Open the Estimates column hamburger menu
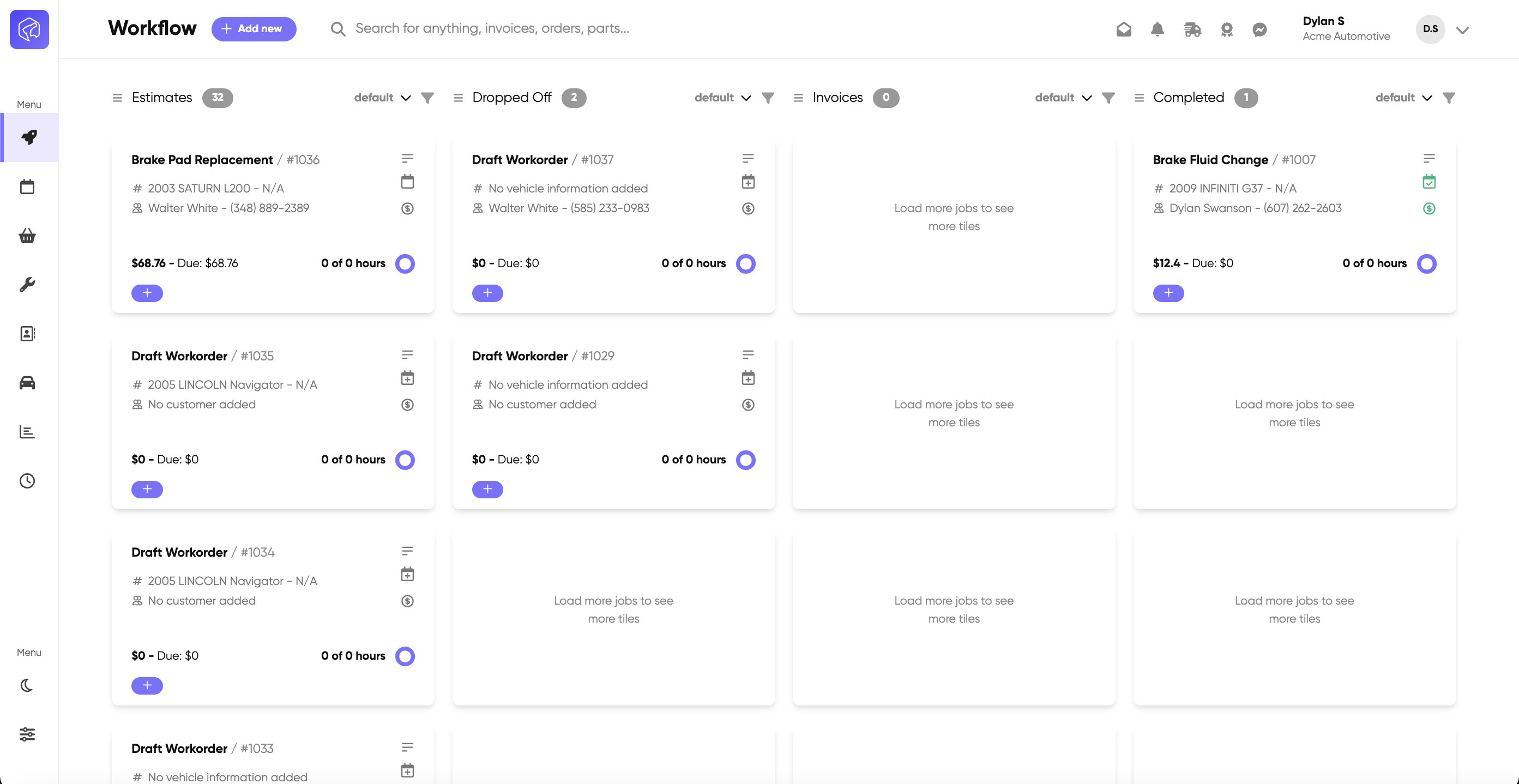Viewport: 1519px width, 784px height. [117, 98]
